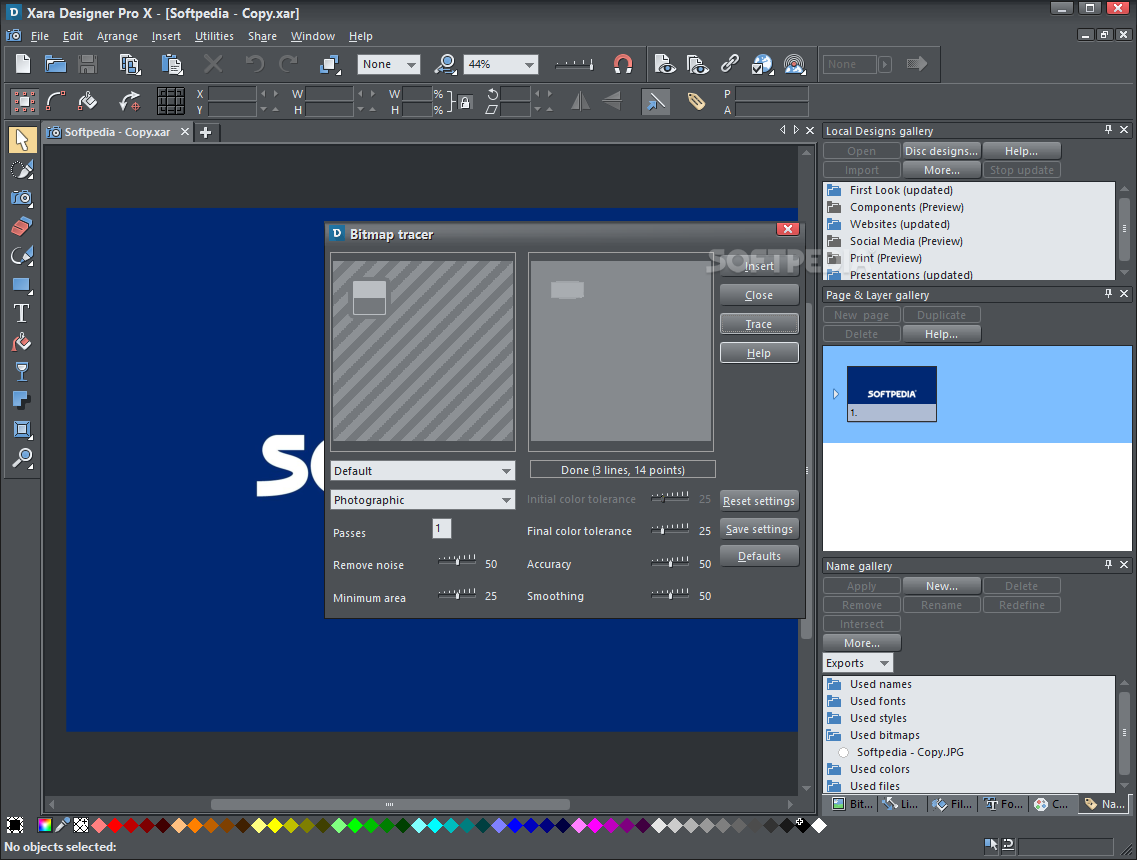1137x860 pixels.
Task: Click the Insert button in Bitmap tracer
Action: pos(759,266)
